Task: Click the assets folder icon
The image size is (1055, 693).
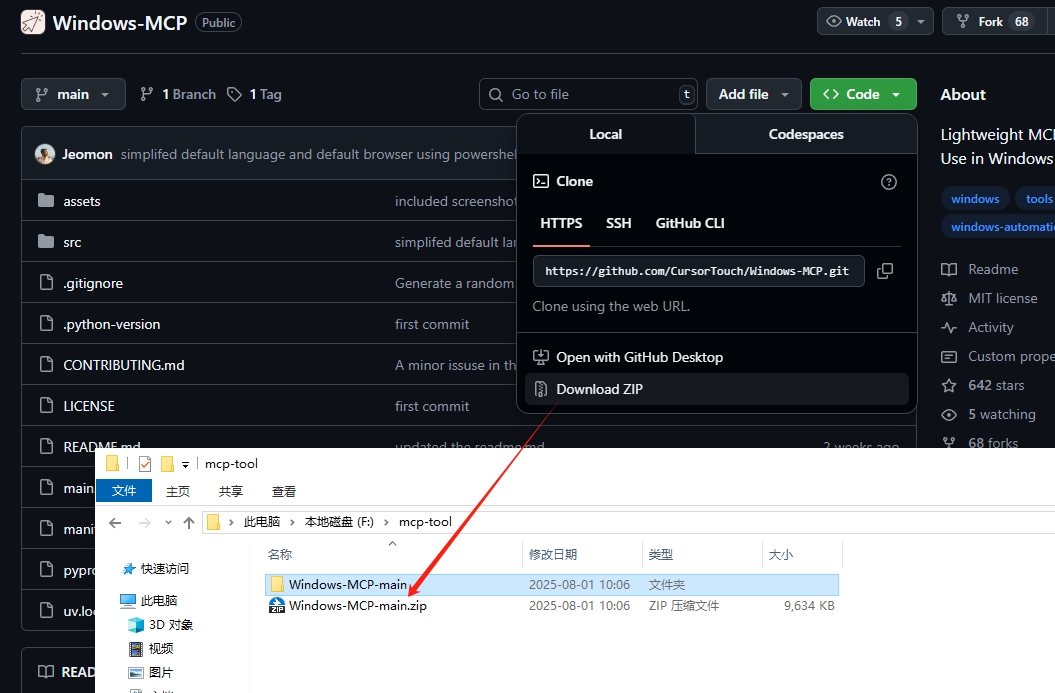Action: tap(46, 200)
